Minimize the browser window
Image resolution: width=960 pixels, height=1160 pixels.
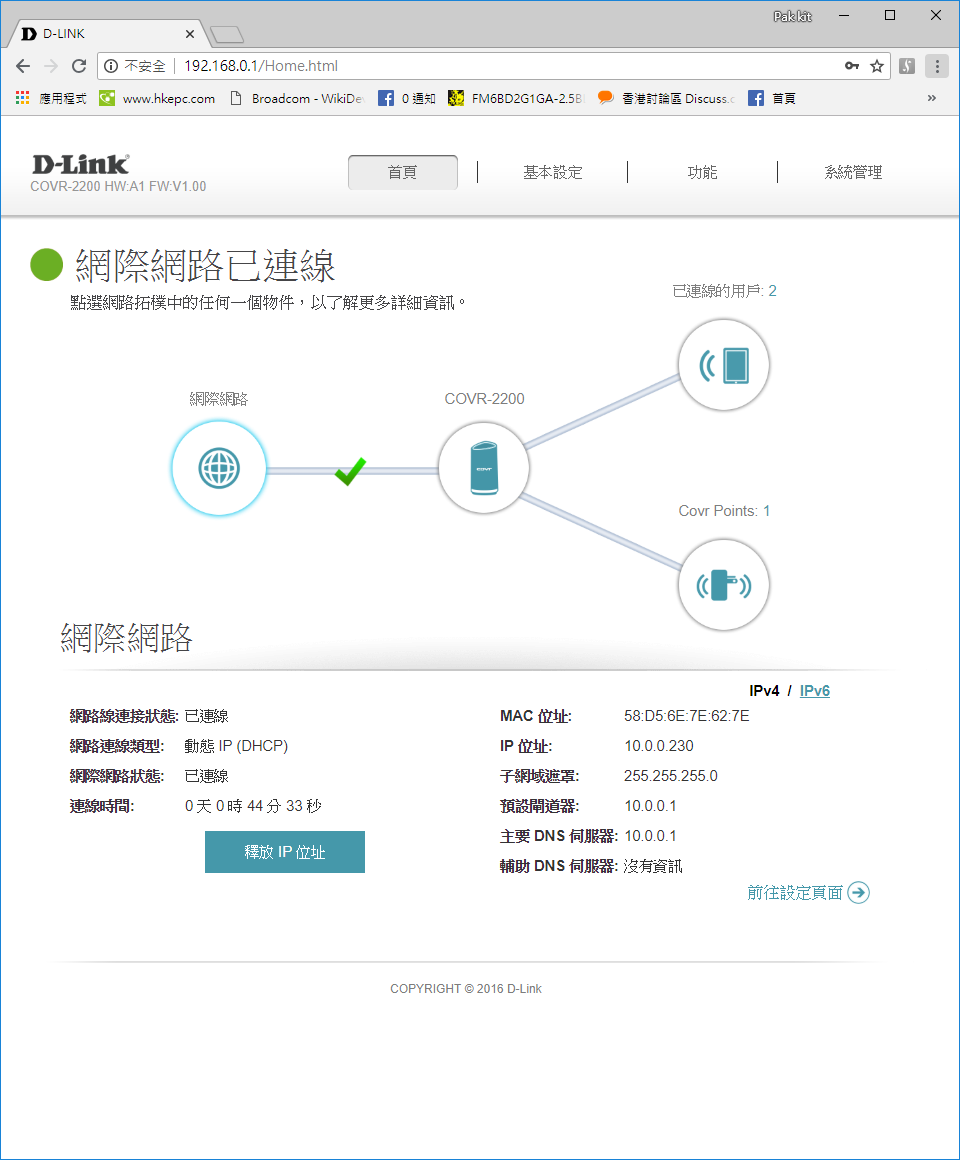coord(844,16)
